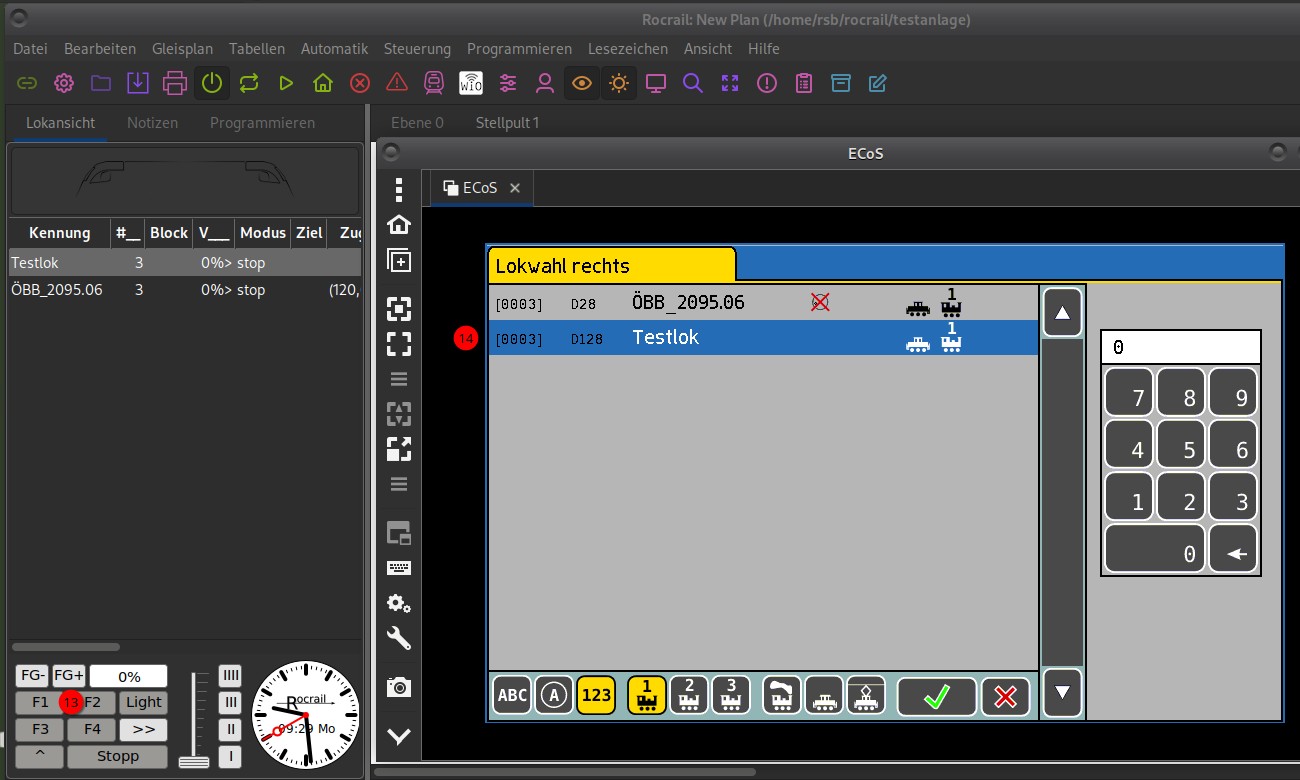Expand function group with the ^ button
This screenshot has height=780, width=1300.
(x=40, y=756)
